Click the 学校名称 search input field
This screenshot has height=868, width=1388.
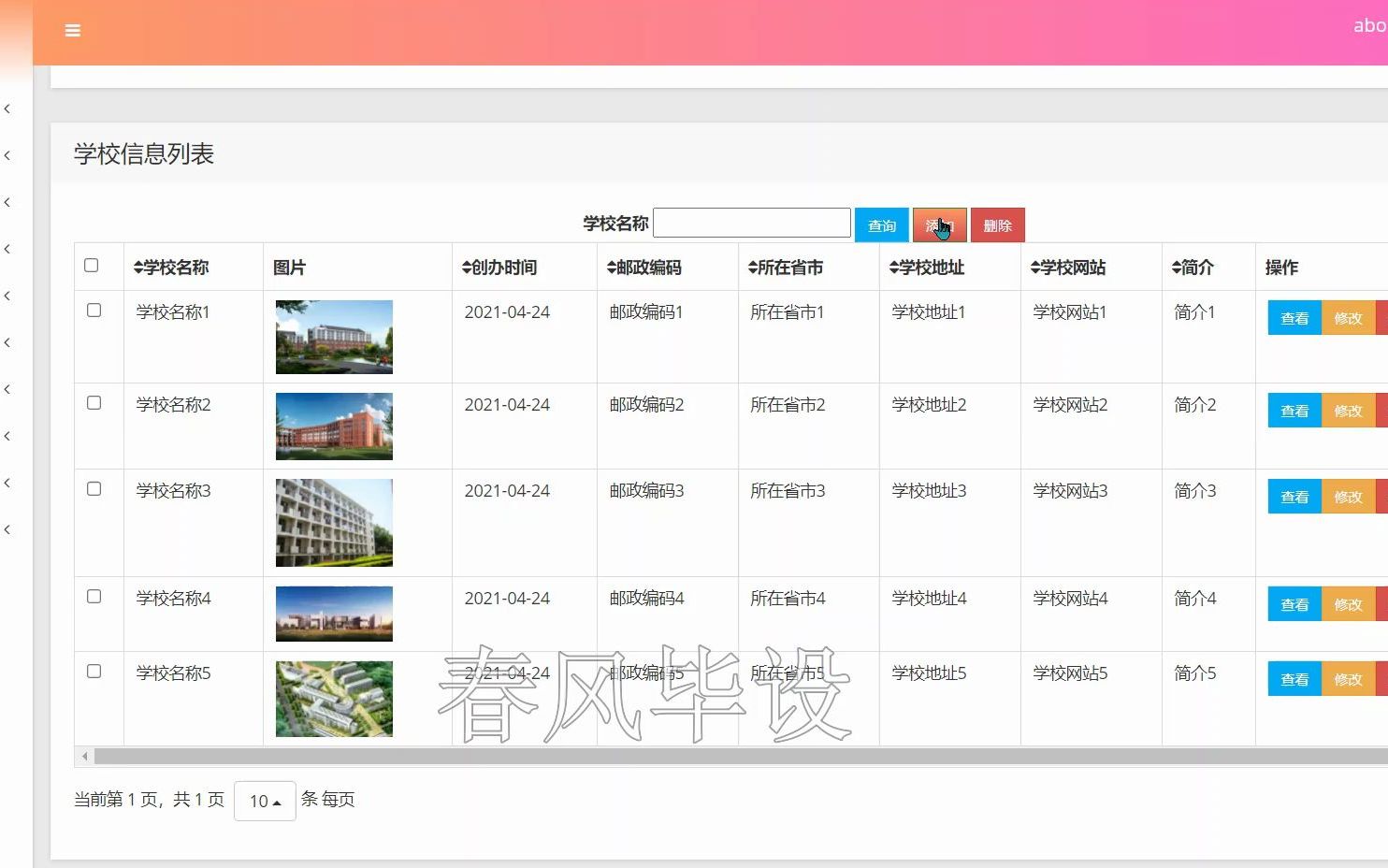pyautogui.click(x=751, y=222)
